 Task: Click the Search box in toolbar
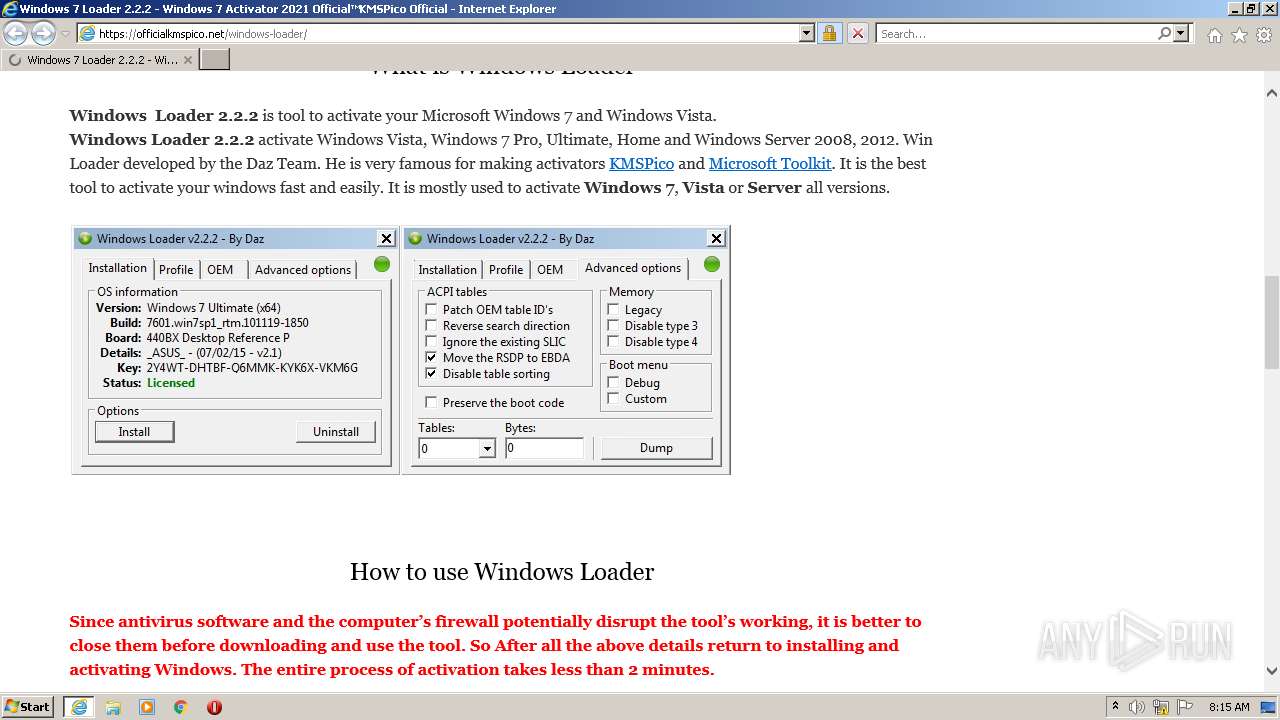[x=1017, y=33]
